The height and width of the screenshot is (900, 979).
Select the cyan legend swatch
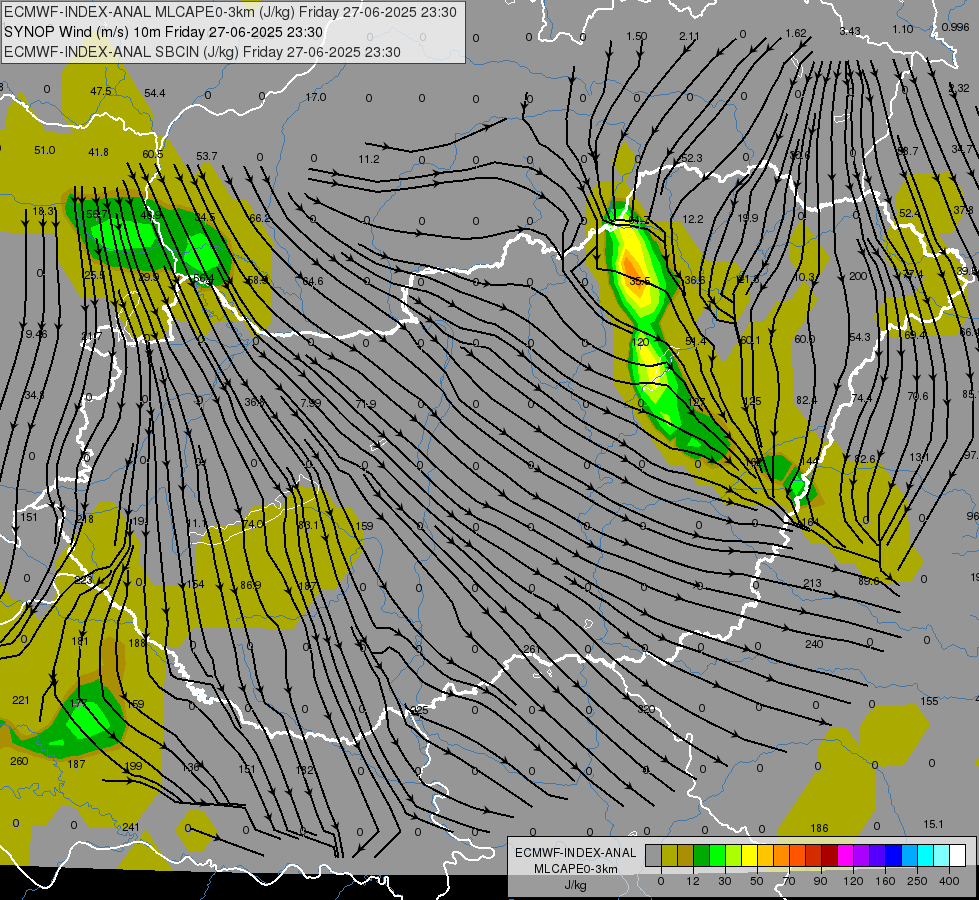pos(927,855)
